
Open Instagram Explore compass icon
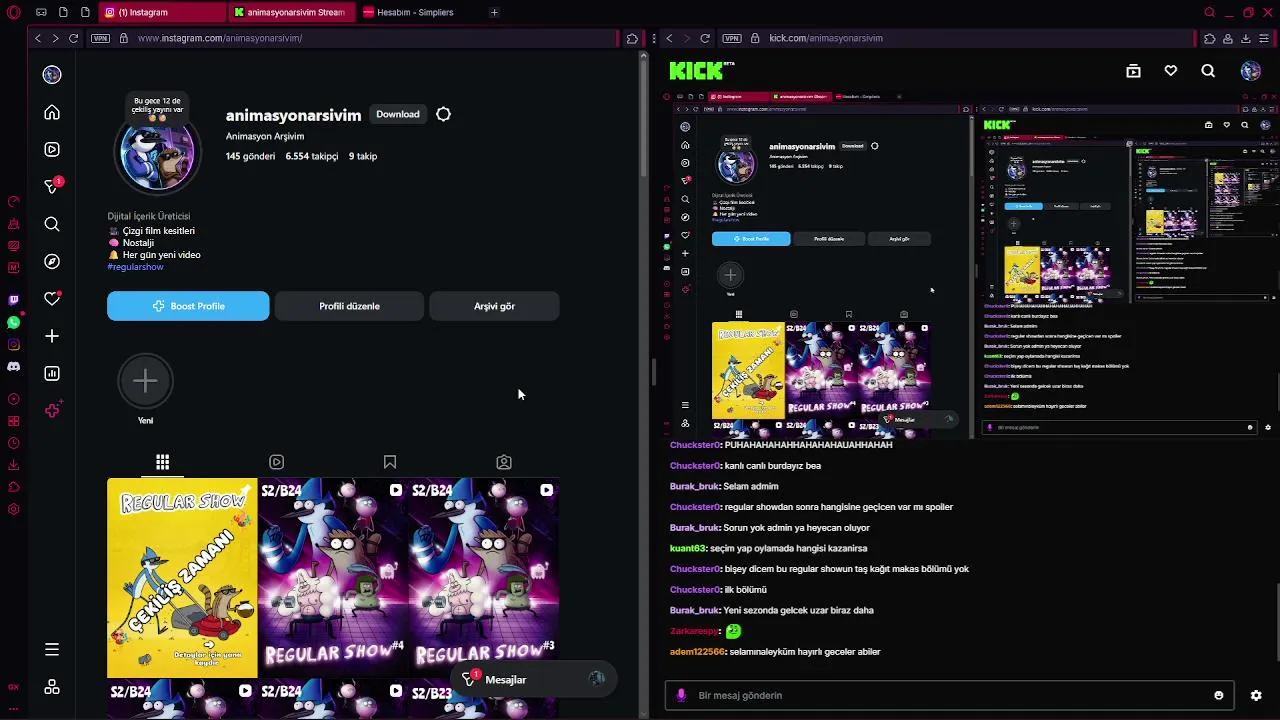point(52,261)
